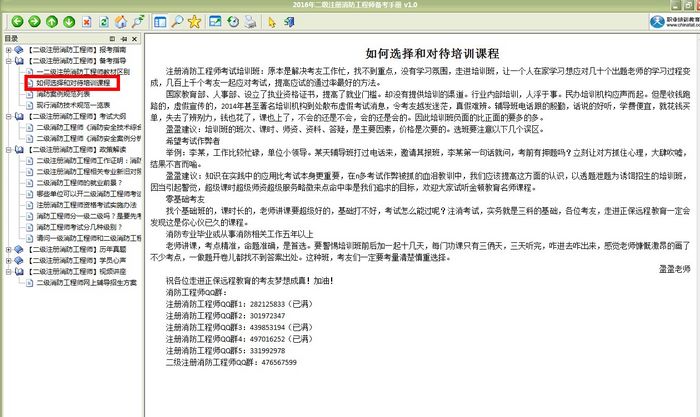
Task: Click the locate/sync topic magnifier icon
Action: [138, 21]
